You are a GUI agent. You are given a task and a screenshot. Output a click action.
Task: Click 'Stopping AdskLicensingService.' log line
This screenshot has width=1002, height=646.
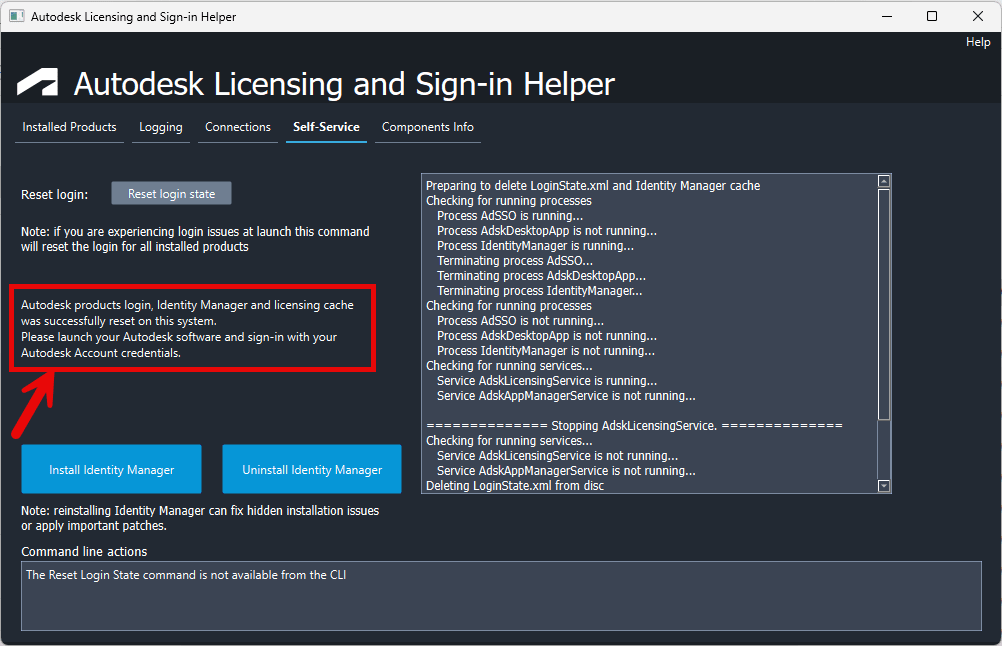click(634, 426)
